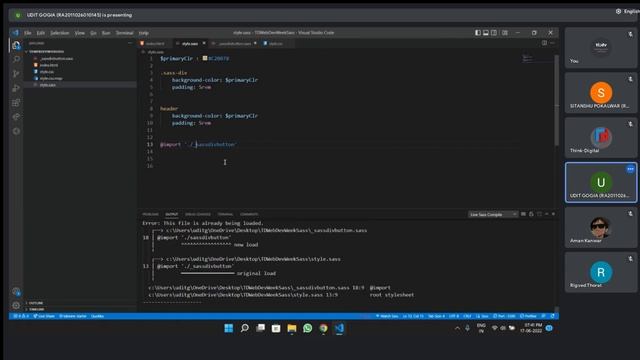
Task: Open the Manage gear icon
Action: (16, 305)
